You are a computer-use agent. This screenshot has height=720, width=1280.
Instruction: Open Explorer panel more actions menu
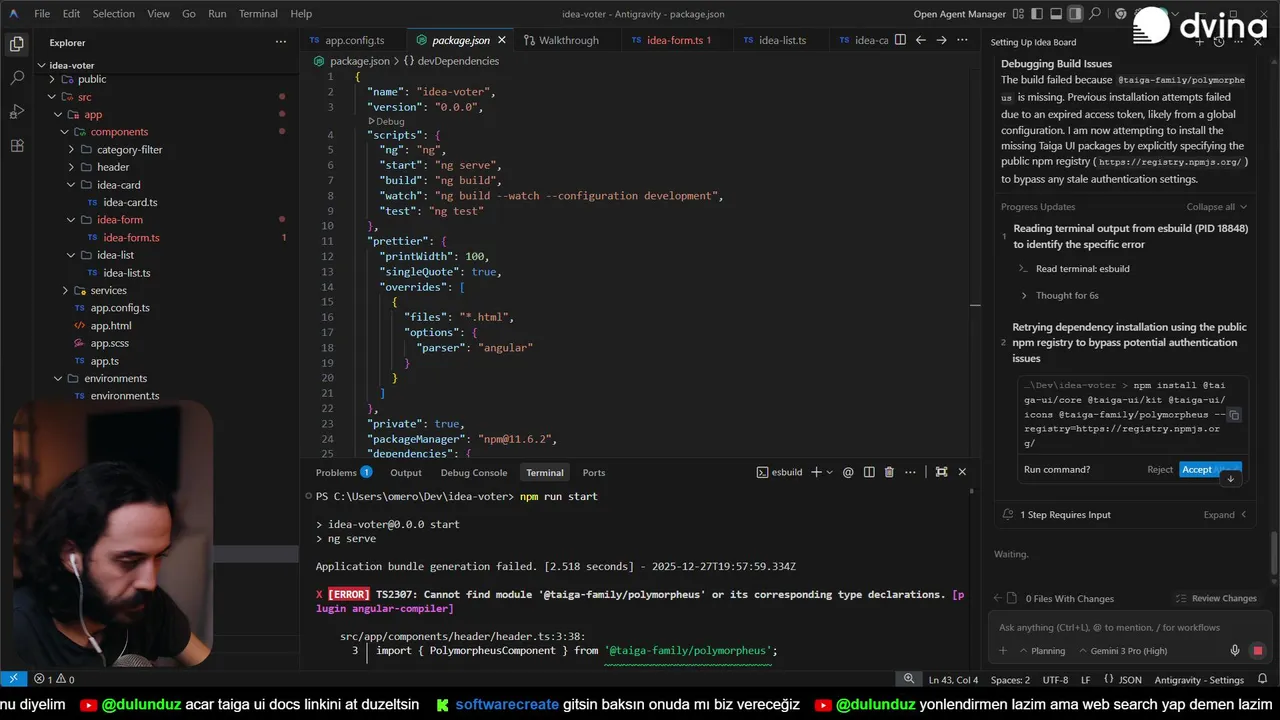(281, 42)
